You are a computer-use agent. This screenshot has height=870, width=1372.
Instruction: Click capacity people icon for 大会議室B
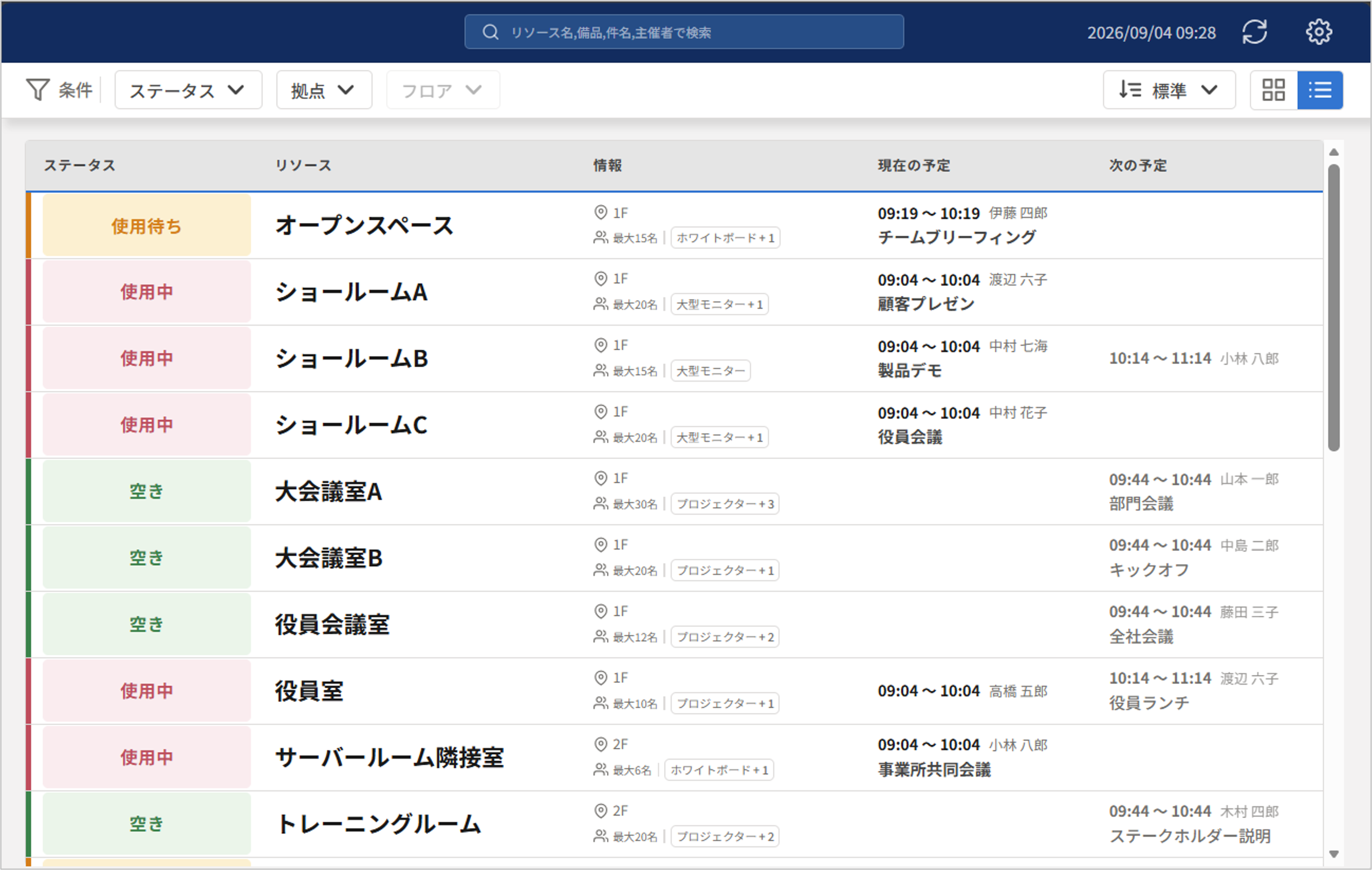(x=601, y=570)
